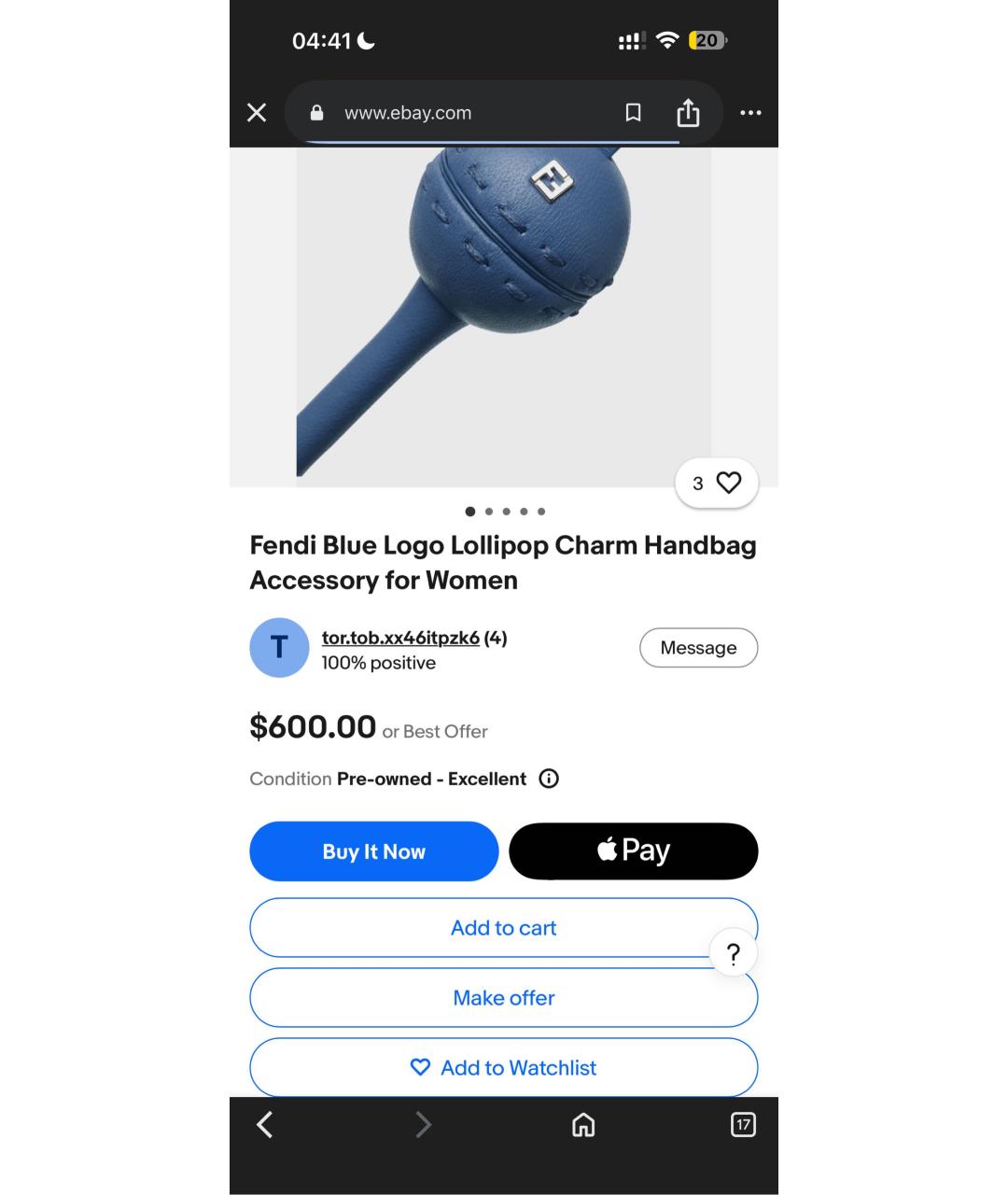Go to the browser home icon
Viewport: 1008px width, 1195px height.
(583, 1125)
